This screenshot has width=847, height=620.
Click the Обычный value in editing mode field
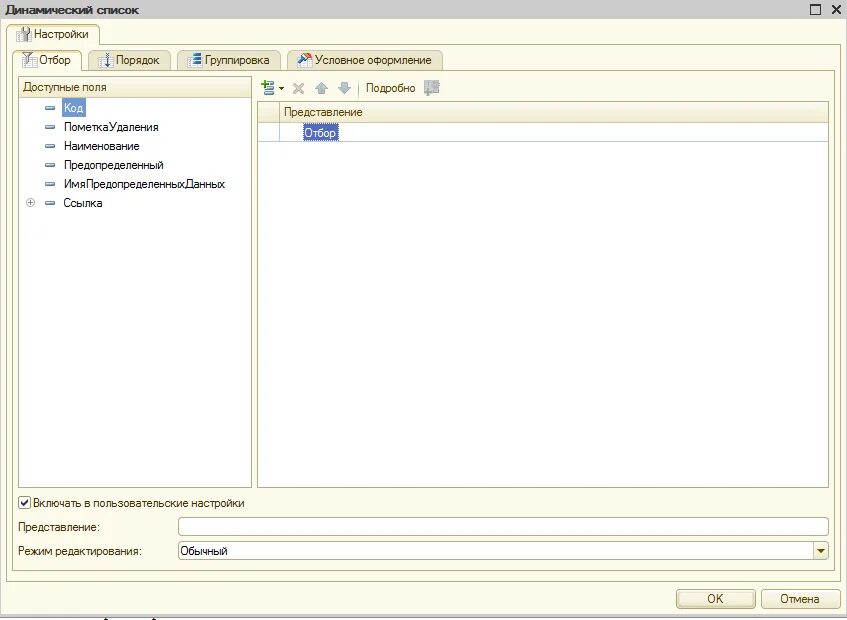[x=204, y=551]
